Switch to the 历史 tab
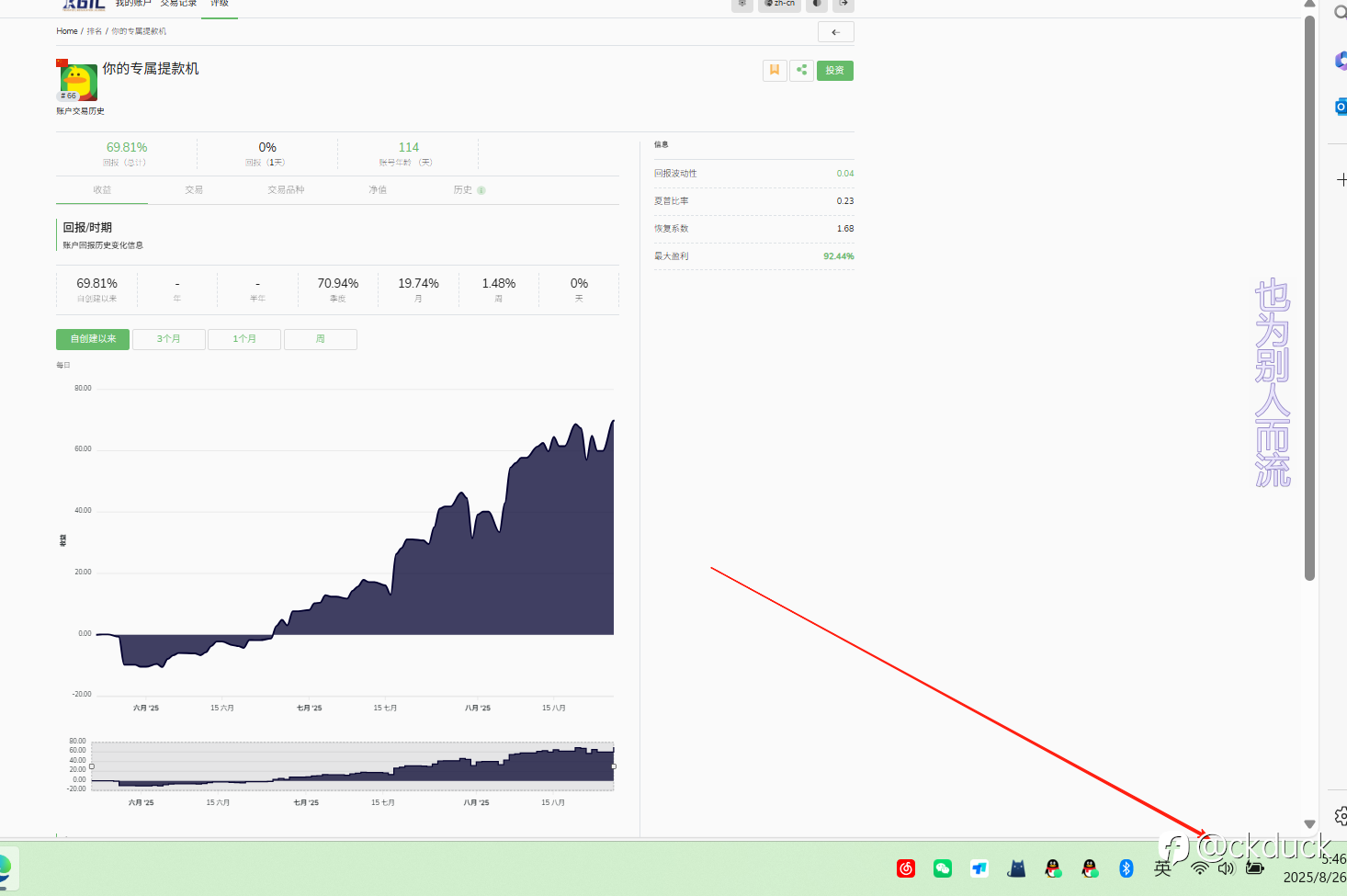This screenshot has width=1347, height=896. click(x=469, y=190)
